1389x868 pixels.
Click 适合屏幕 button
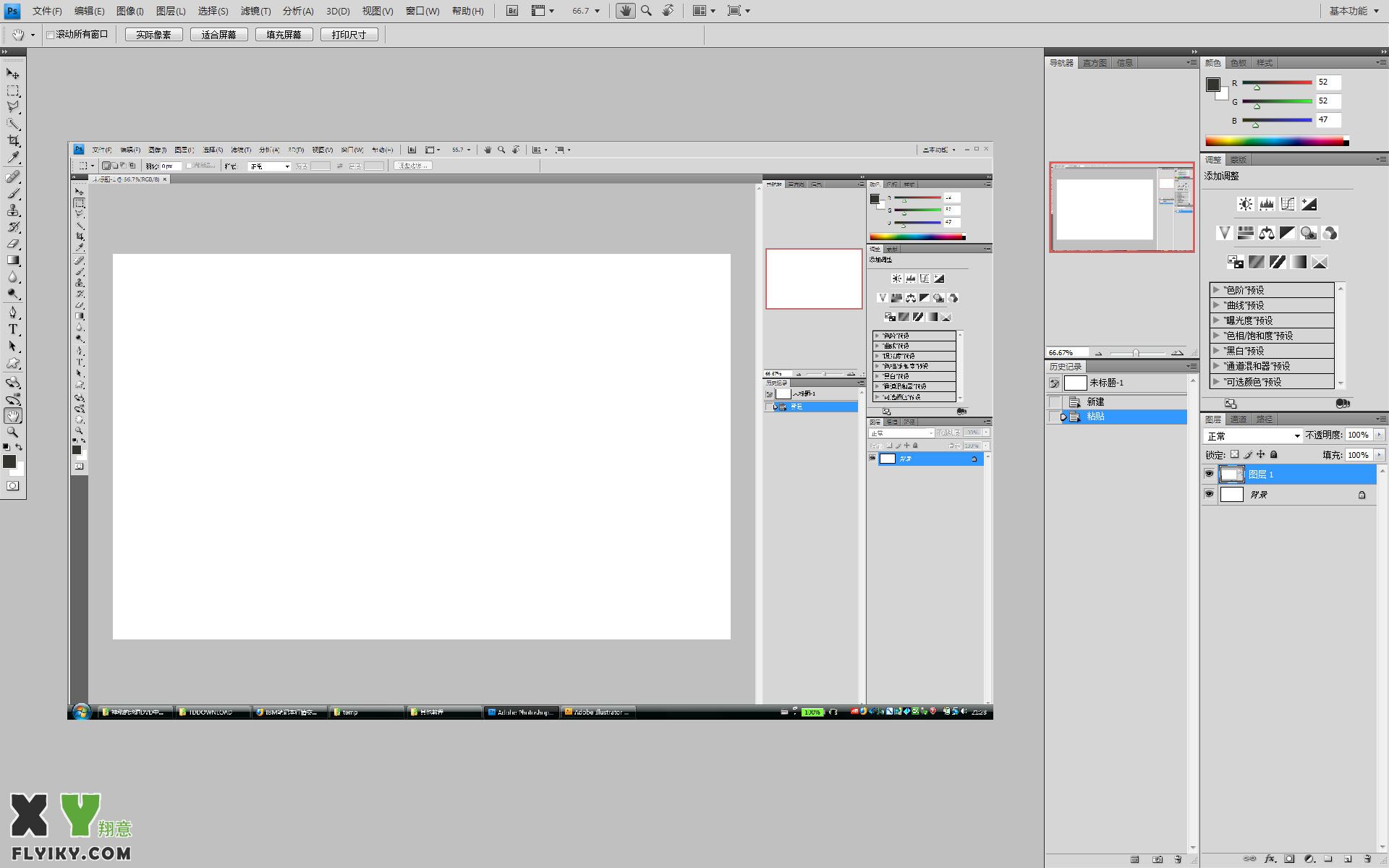pyautogui.click(x=217, y=34)
